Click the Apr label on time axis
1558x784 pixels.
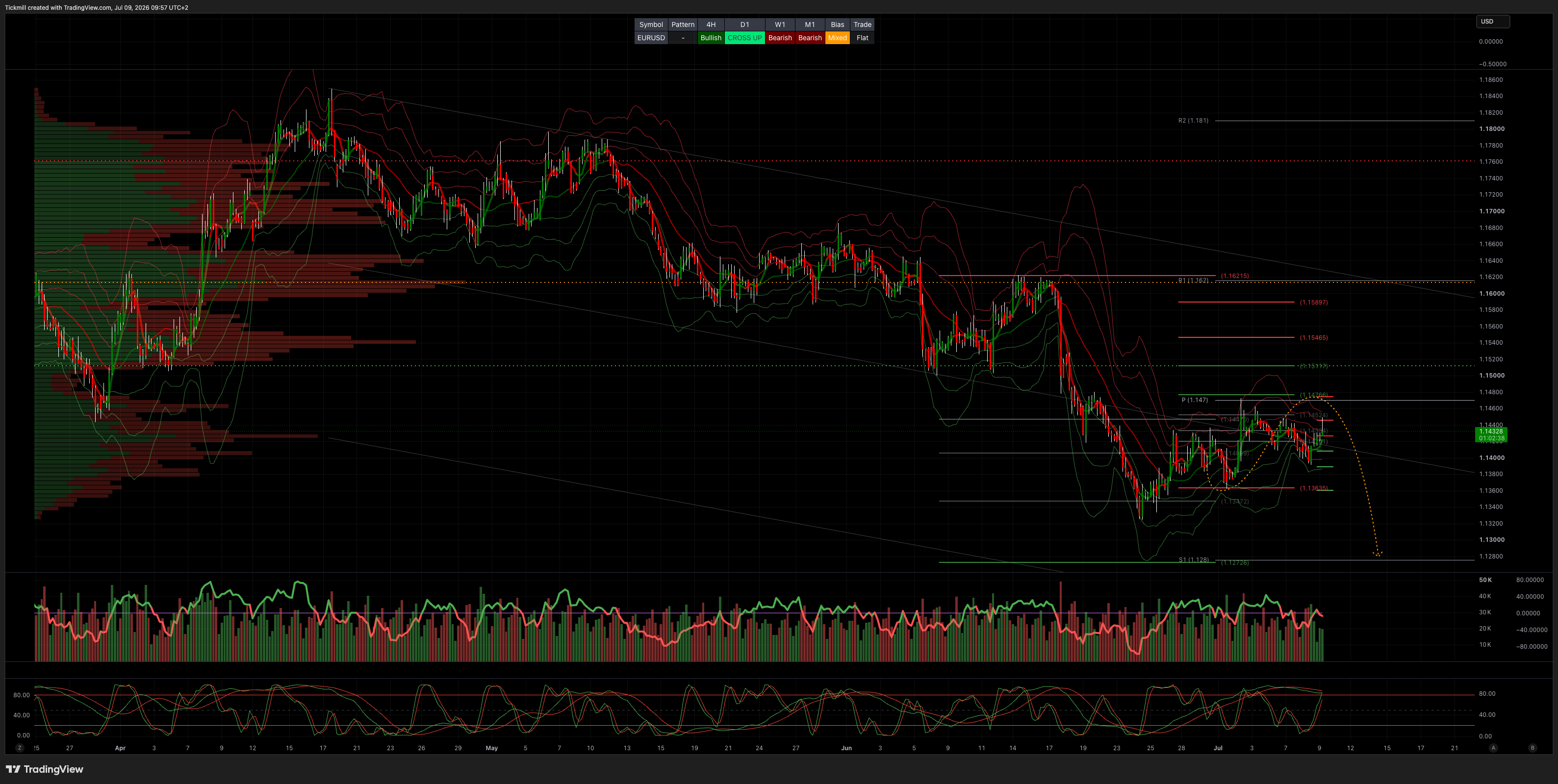click(x=120, y=748)
